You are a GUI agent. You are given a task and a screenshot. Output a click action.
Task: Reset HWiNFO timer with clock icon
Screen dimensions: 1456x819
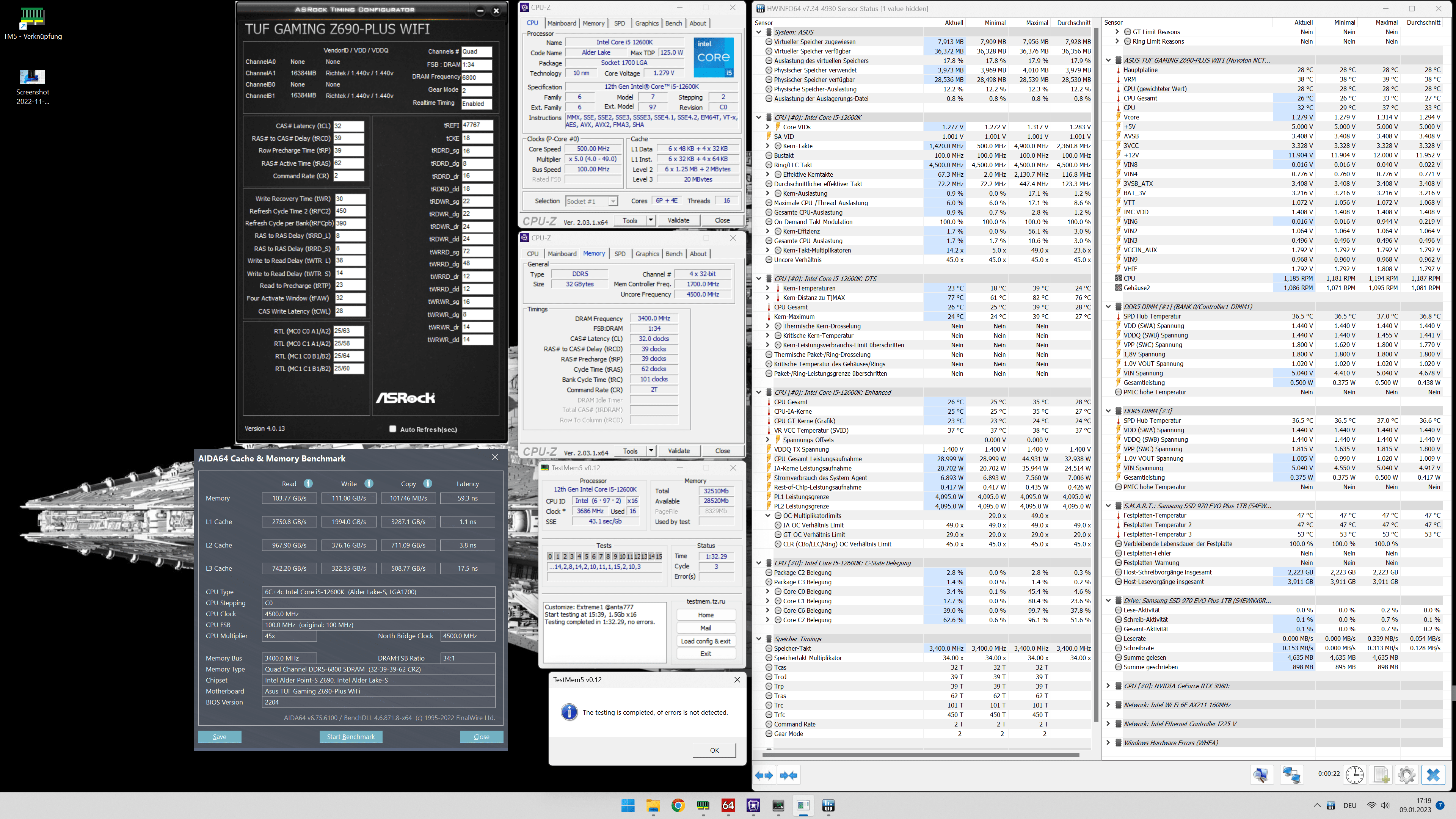pos(1354,775)
